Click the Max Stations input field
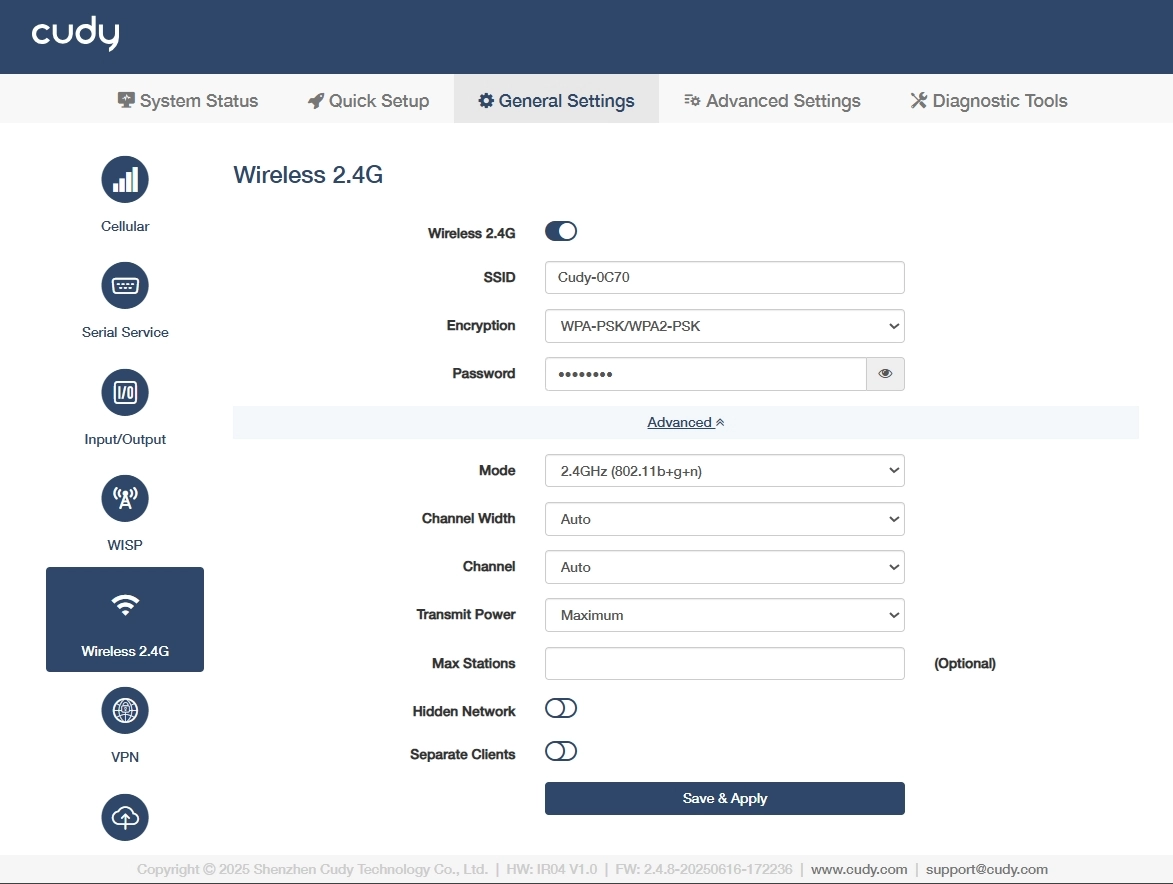The width and height of the screenshot is (1173, 884). 724,663
